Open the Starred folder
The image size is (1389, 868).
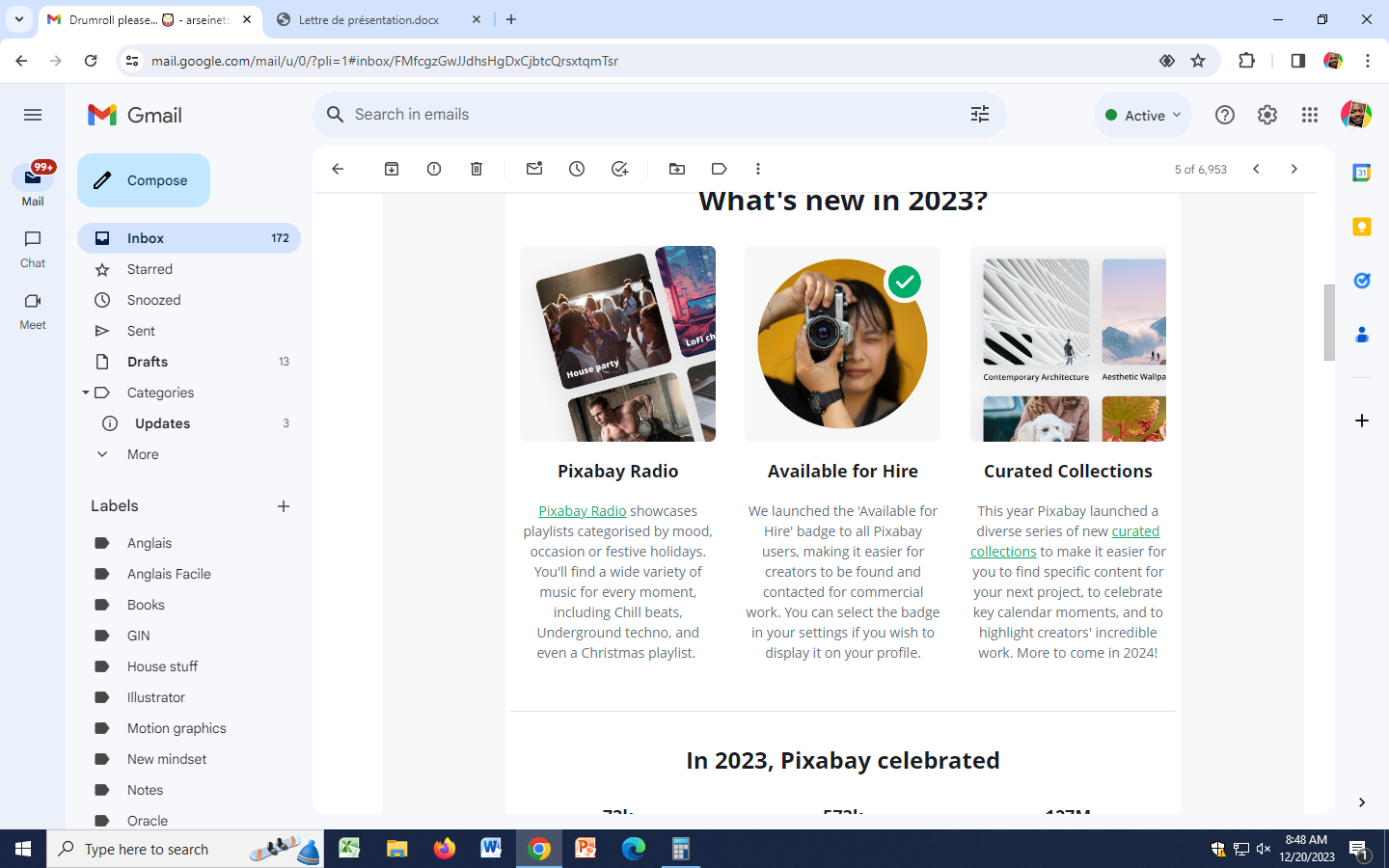click(x=150, y=269)
